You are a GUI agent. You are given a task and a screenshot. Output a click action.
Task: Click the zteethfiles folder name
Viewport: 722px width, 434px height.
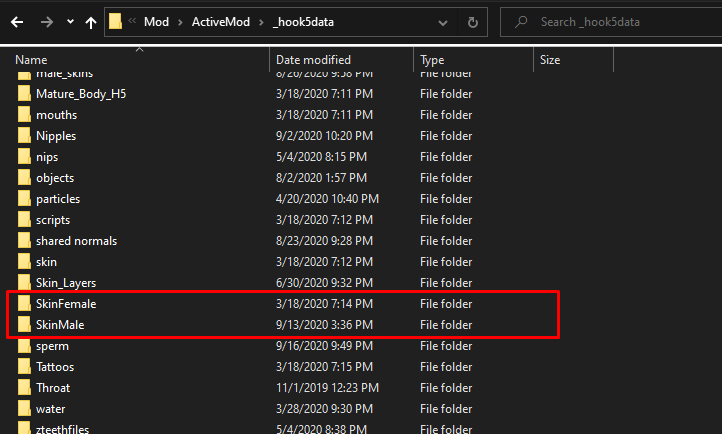click(x=62, y=429)
